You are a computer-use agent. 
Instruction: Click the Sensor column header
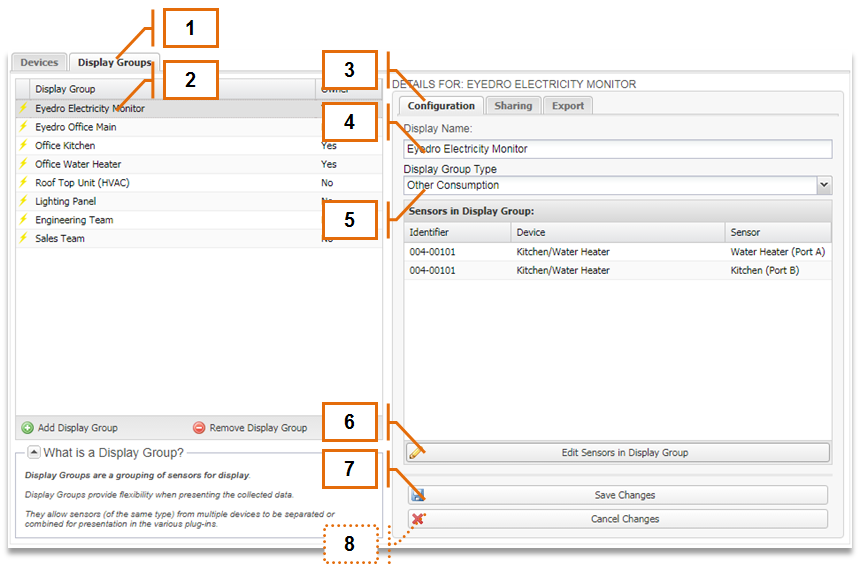(x=778, y=232)
